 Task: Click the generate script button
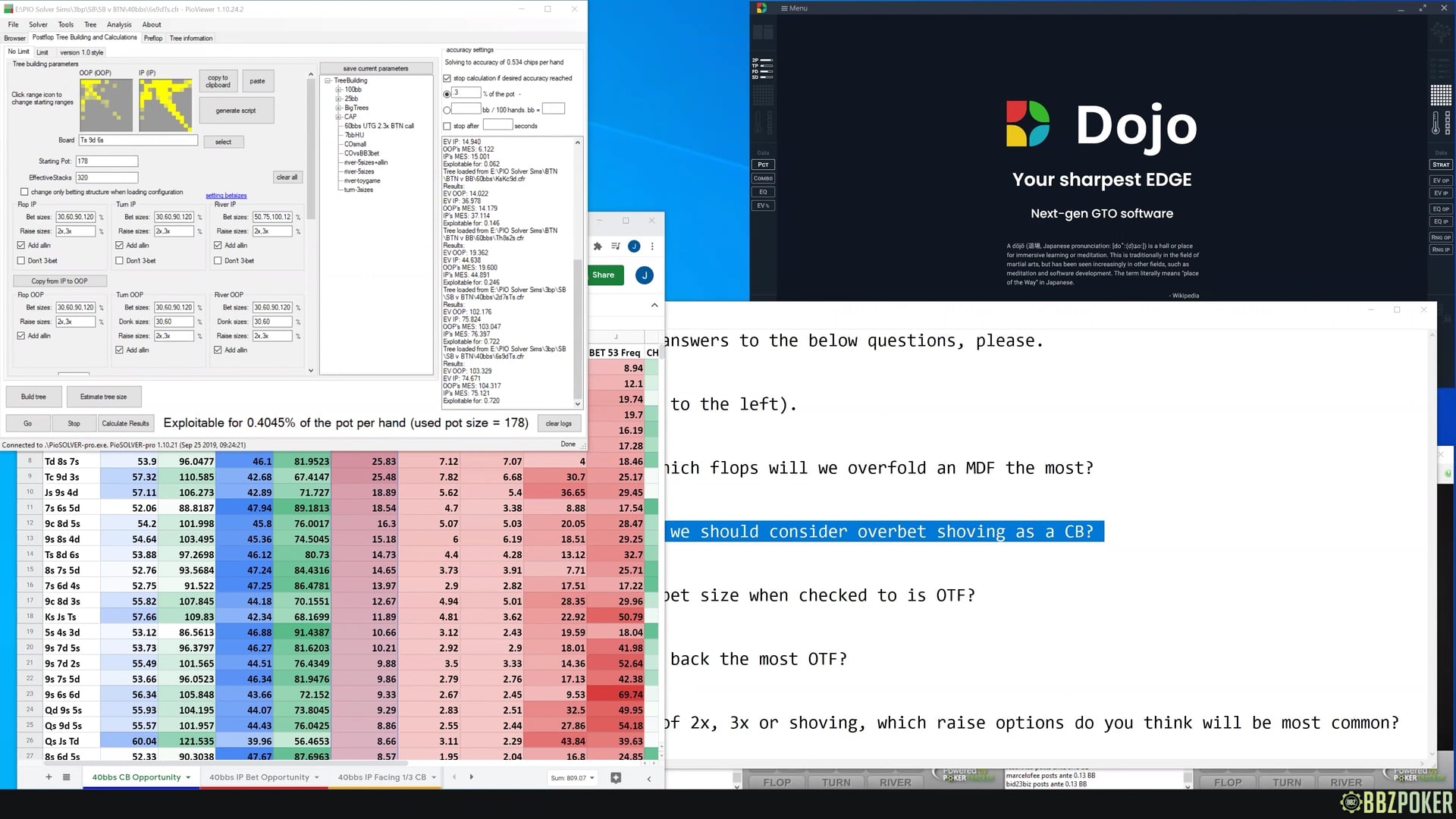[x=236, y=111]
